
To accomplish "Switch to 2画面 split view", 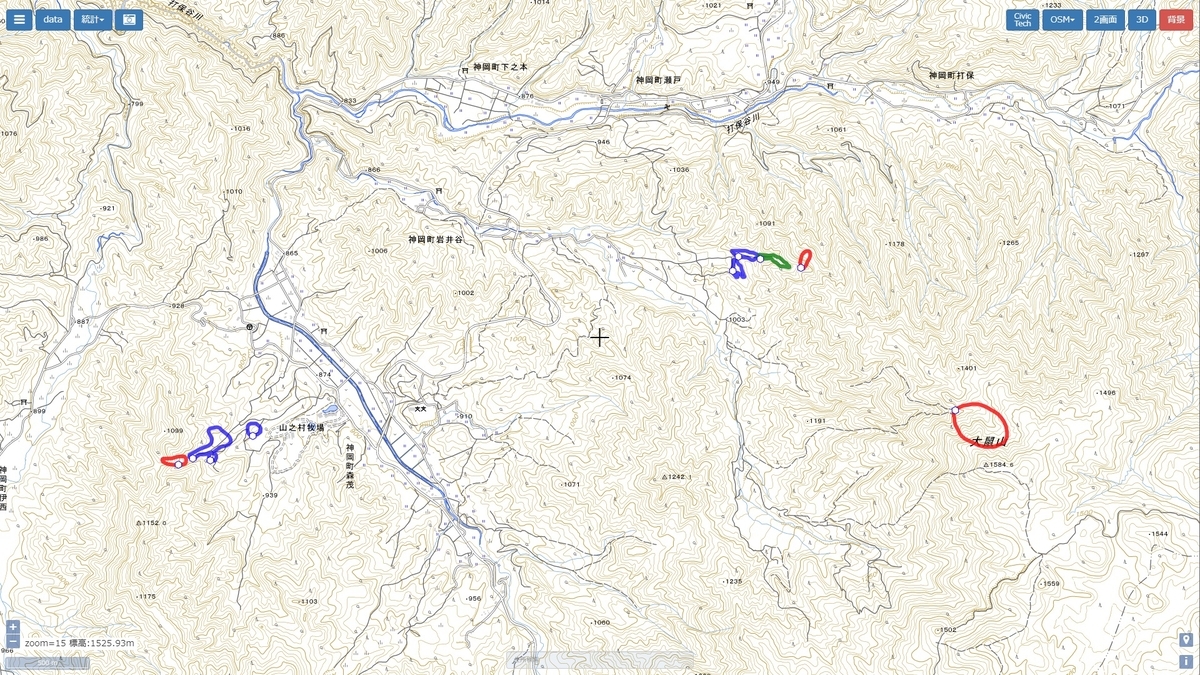I will [x=1105, y=20].
